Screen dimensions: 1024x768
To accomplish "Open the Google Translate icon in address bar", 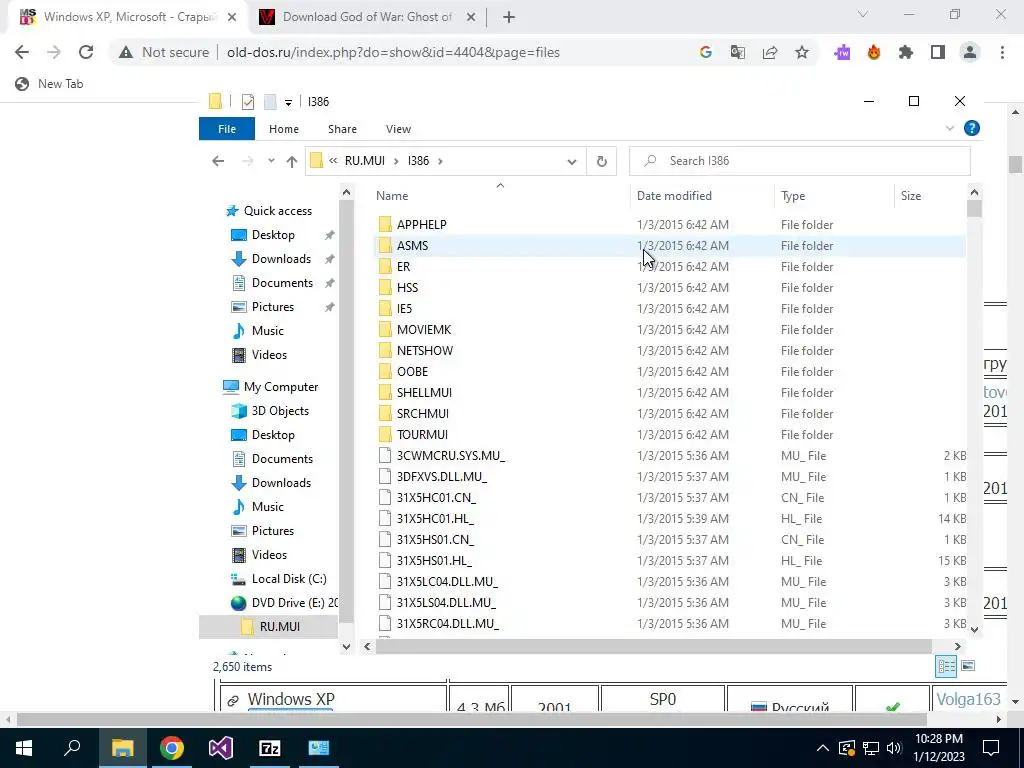I will pos(738,52).
